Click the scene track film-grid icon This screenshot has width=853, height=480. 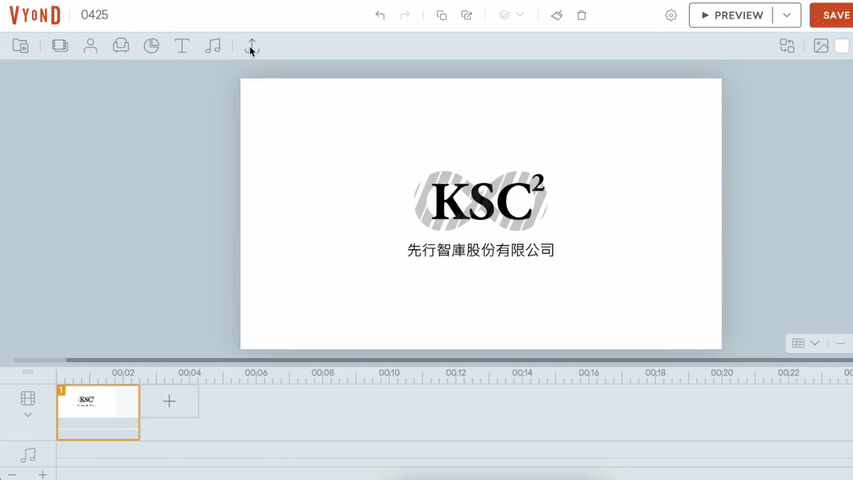28,398
